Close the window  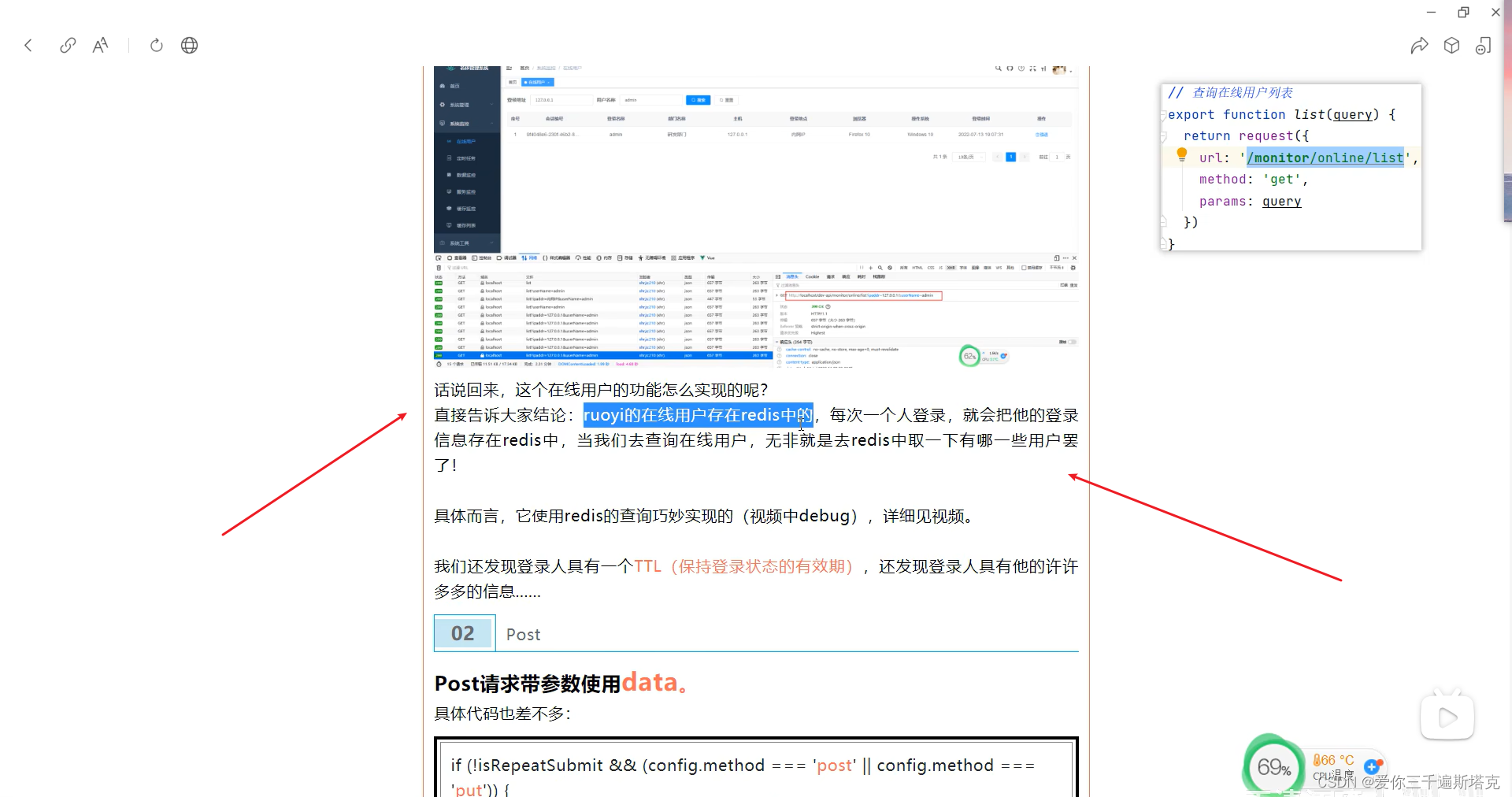coord(1495,12)
